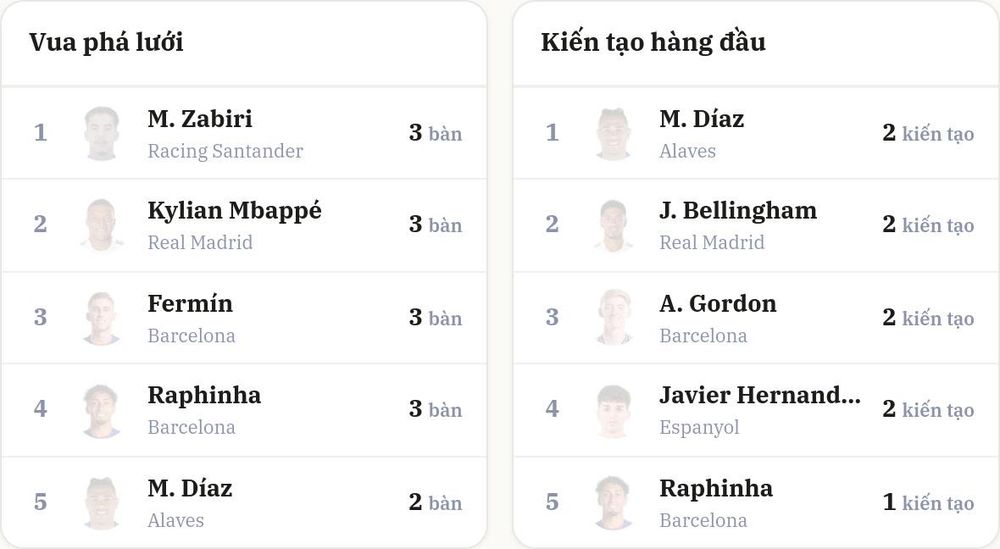This screenshot has width=1000, height=549.
Task: Click Raphinha's avatar in top scorers list
Action: 101,409
